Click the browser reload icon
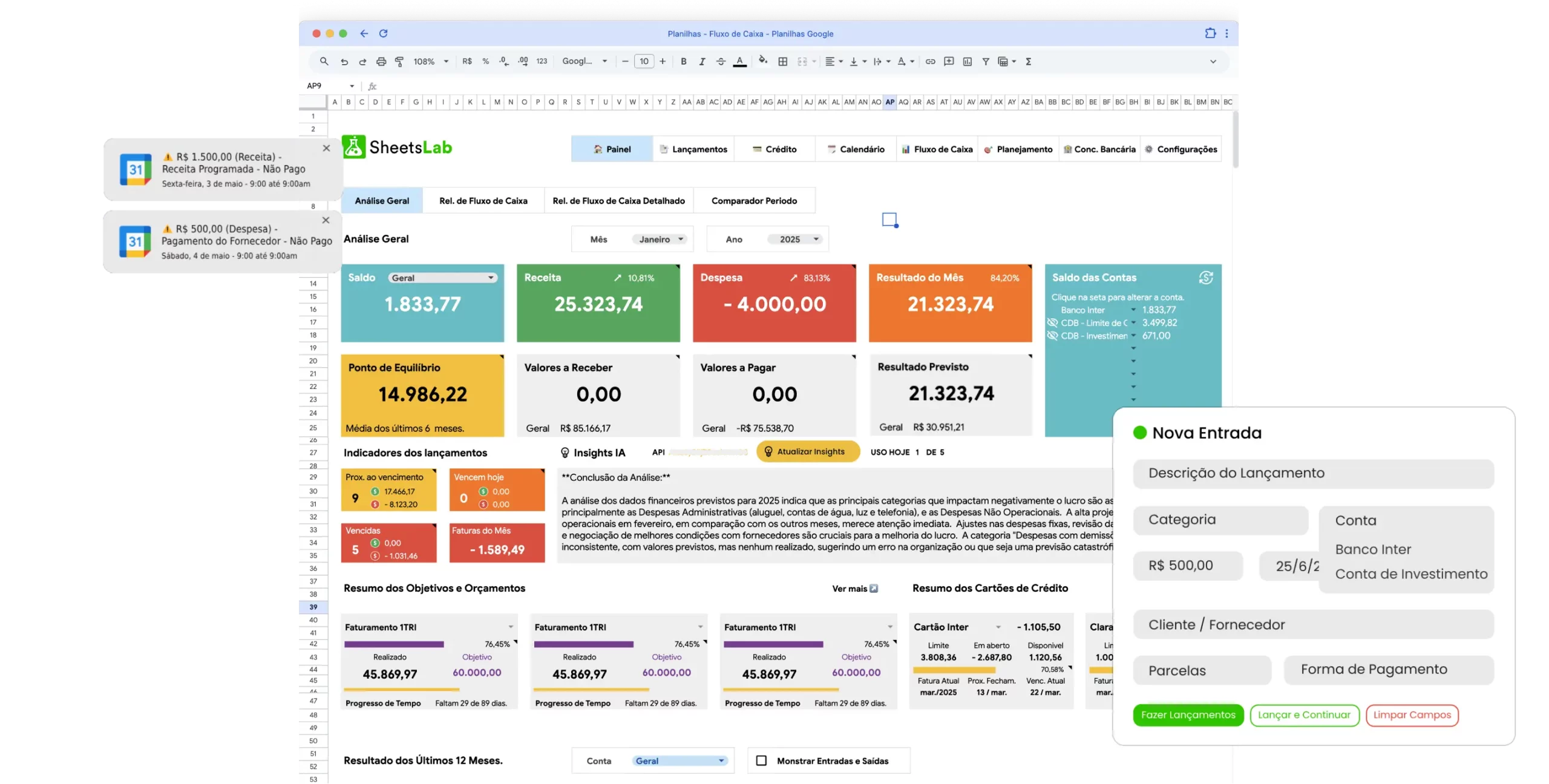1549x784 pixels. tap(383, 34)
